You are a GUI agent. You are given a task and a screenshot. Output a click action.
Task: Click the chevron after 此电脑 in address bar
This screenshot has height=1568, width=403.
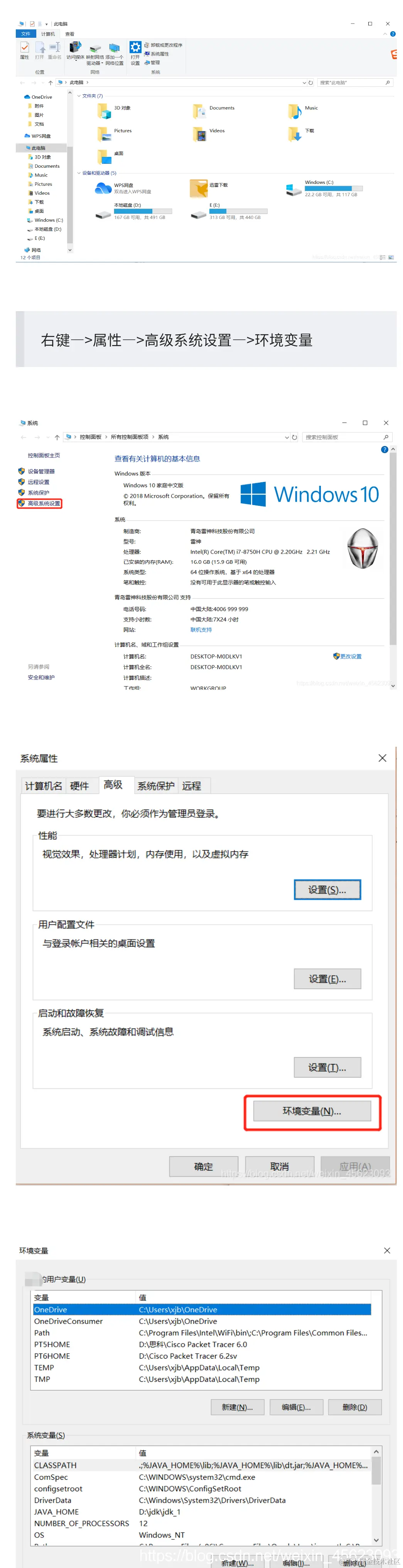[87, 83]
